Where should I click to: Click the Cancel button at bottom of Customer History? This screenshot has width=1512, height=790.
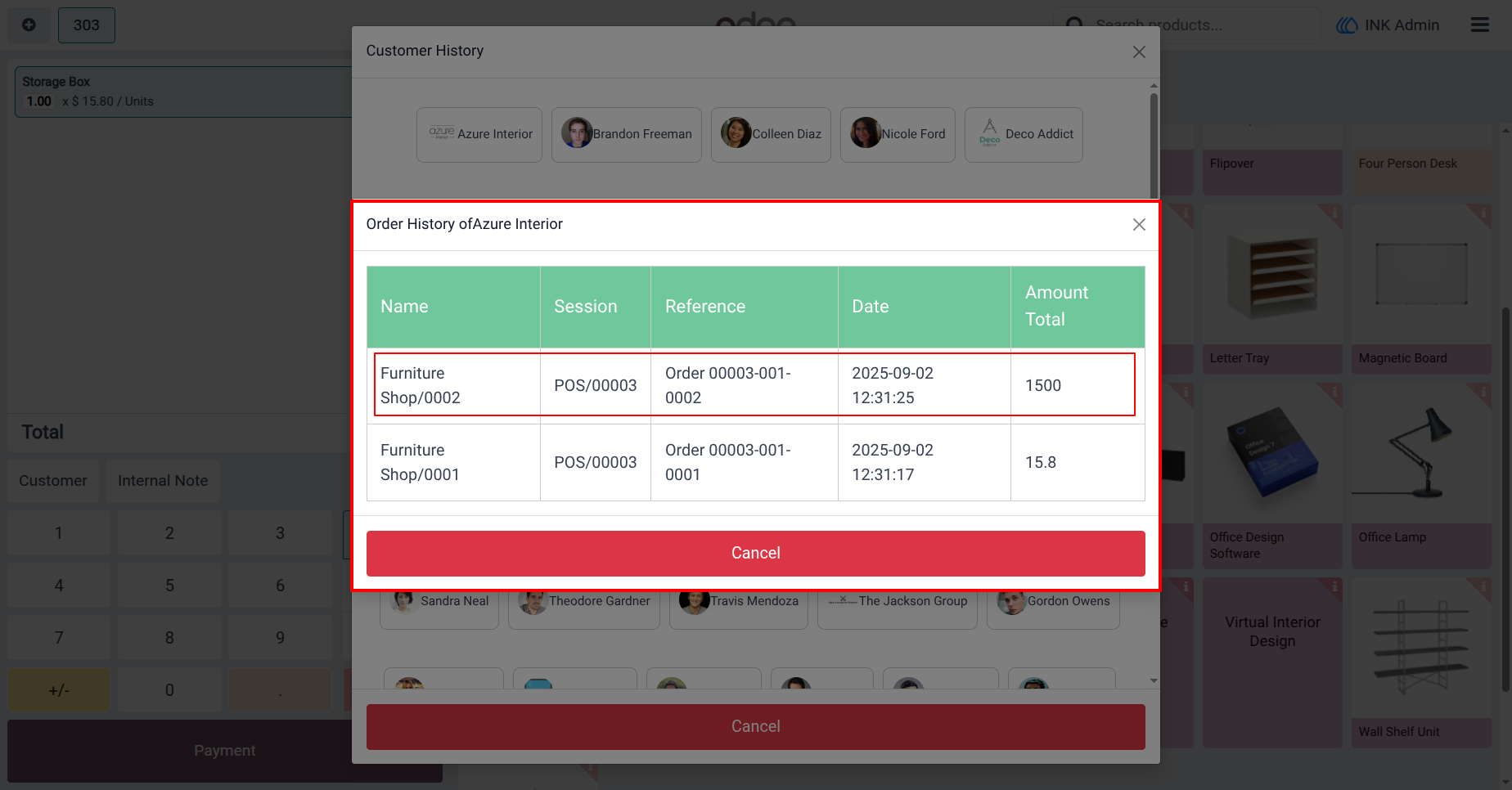coord(755,727)
